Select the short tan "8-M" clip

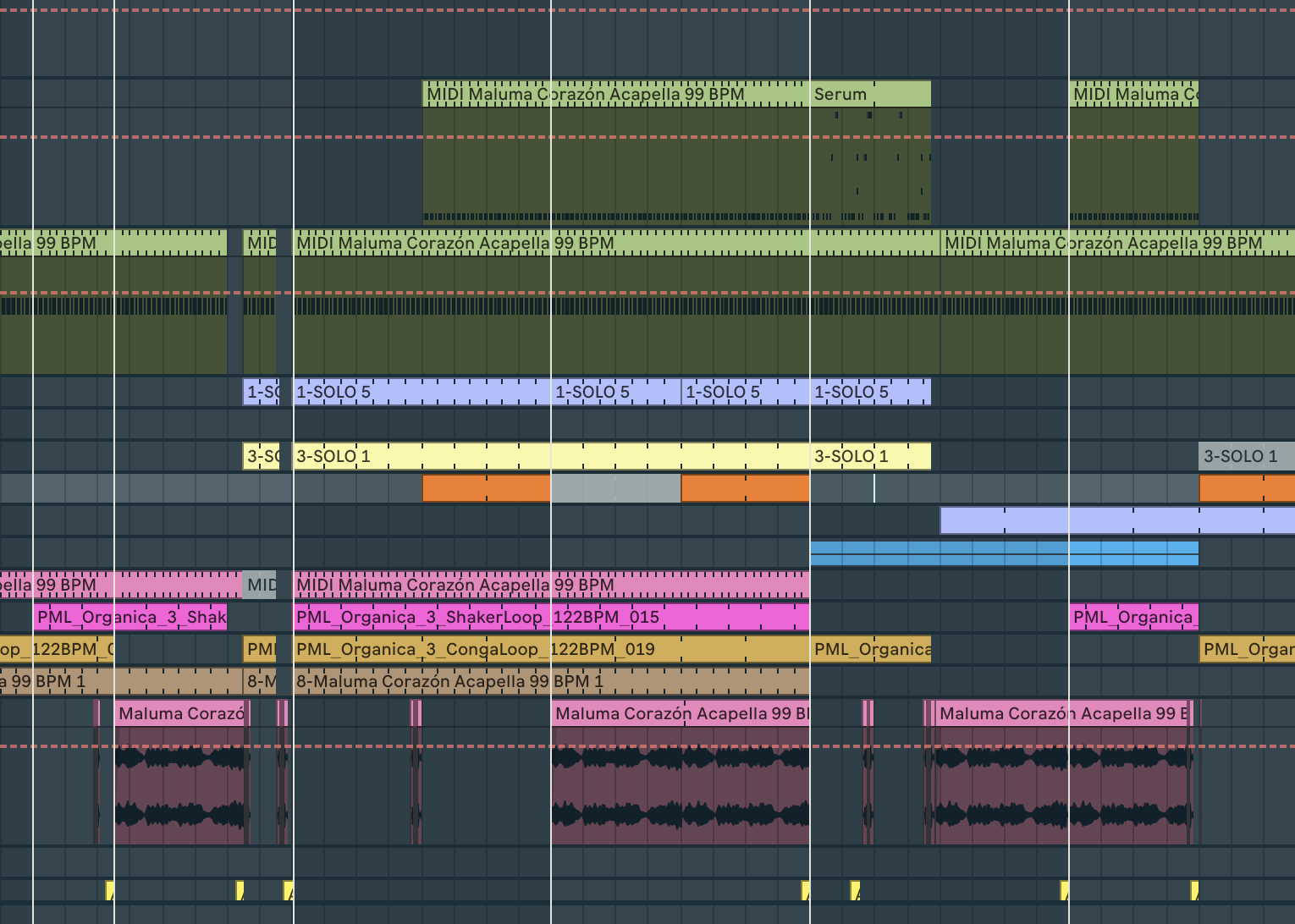click(259, 681)
